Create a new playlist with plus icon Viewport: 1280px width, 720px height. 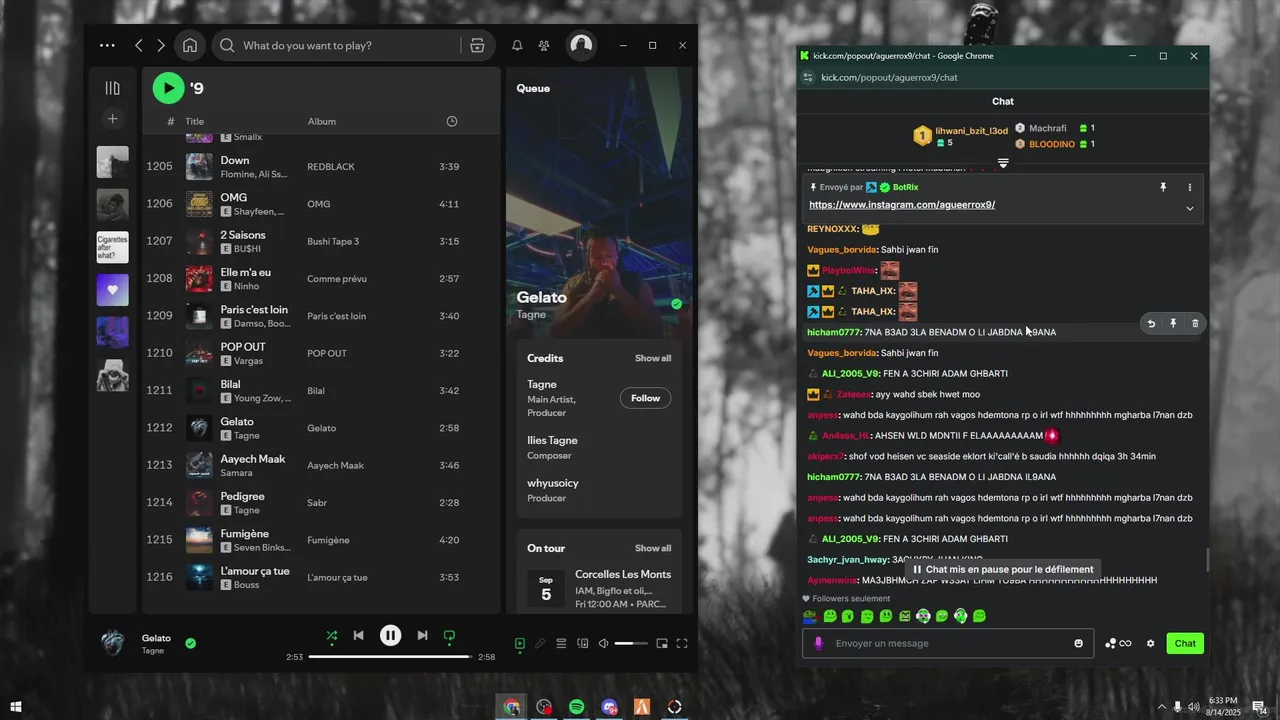coord(112,119)
